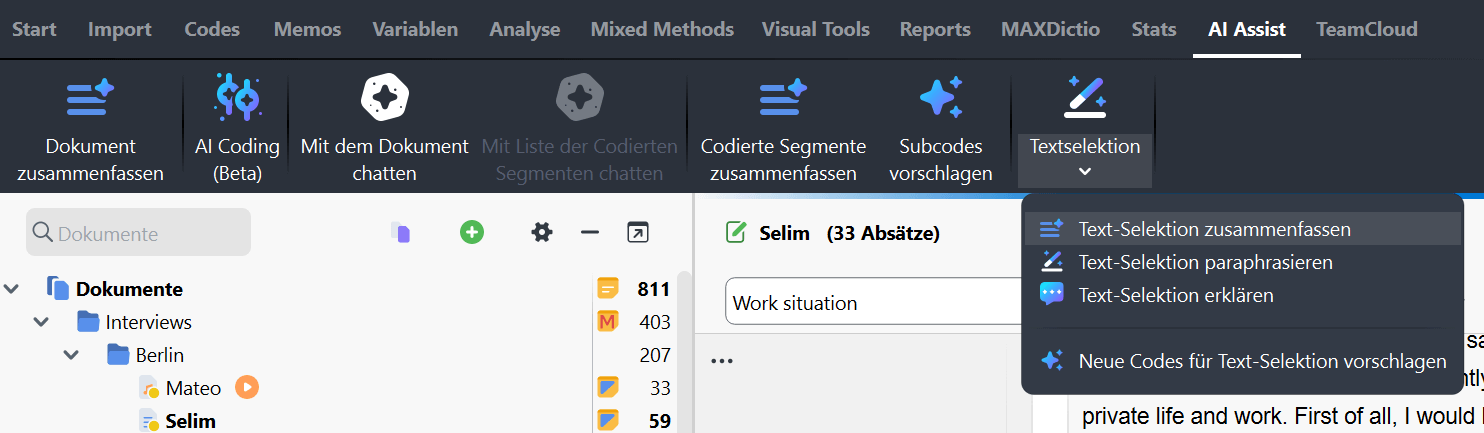Viewport: 1484px width, 433px height.
Task: Click green plus icon to add document
Action: point(472,233)
